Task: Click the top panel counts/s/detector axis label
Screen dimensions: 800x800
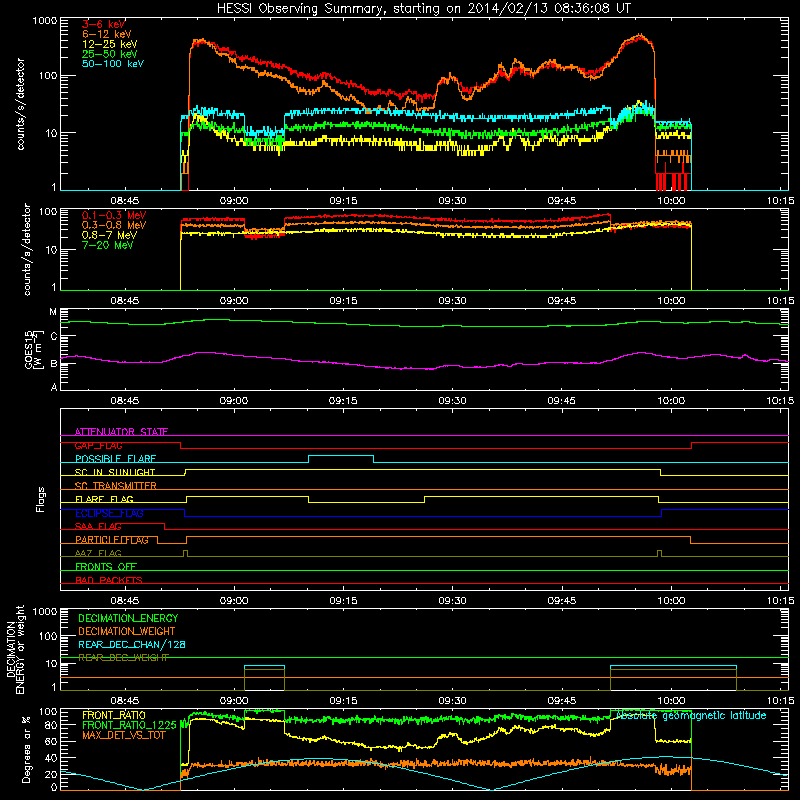Action: pos(20,104)
